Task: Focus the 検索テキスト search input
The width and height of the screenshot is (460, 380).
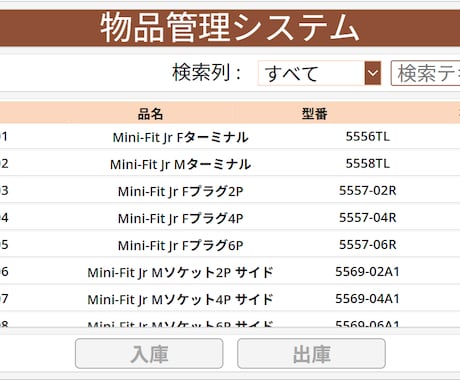Action: click(x=425, y=73)
